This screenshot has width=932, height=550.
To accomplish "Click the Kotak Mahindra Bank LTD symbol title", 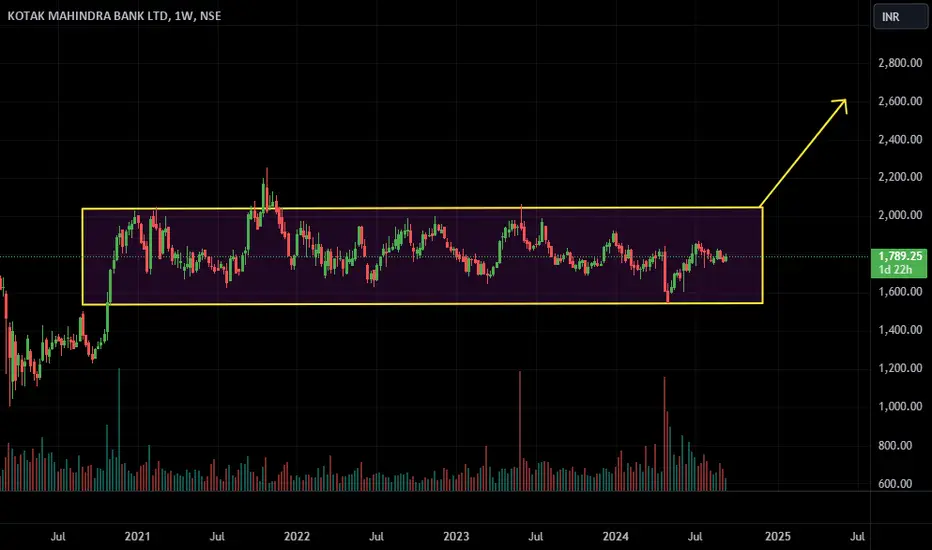I will coord(87,16).
